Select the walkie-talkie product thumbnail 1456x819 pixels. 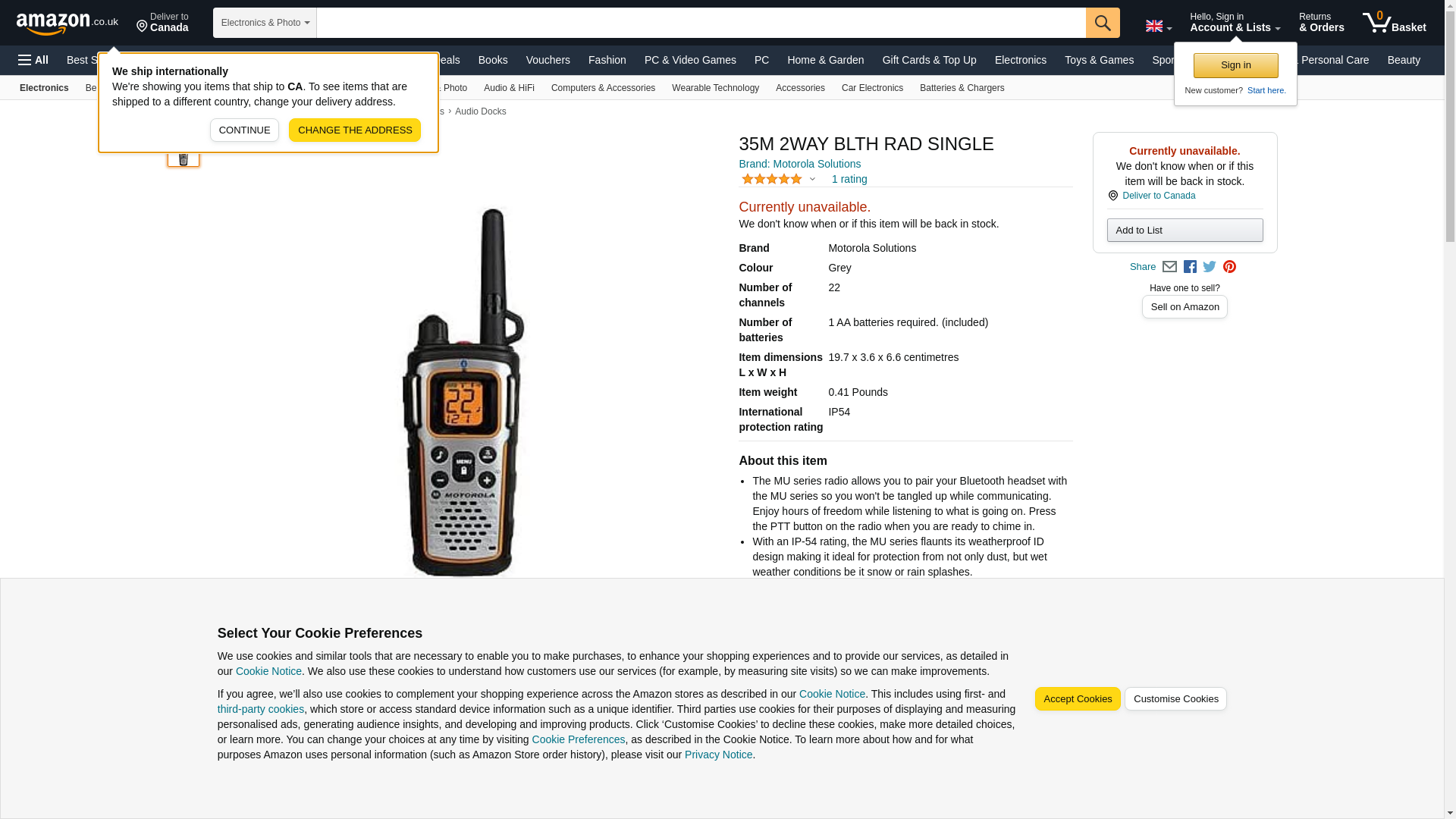(x=184, y=156)
